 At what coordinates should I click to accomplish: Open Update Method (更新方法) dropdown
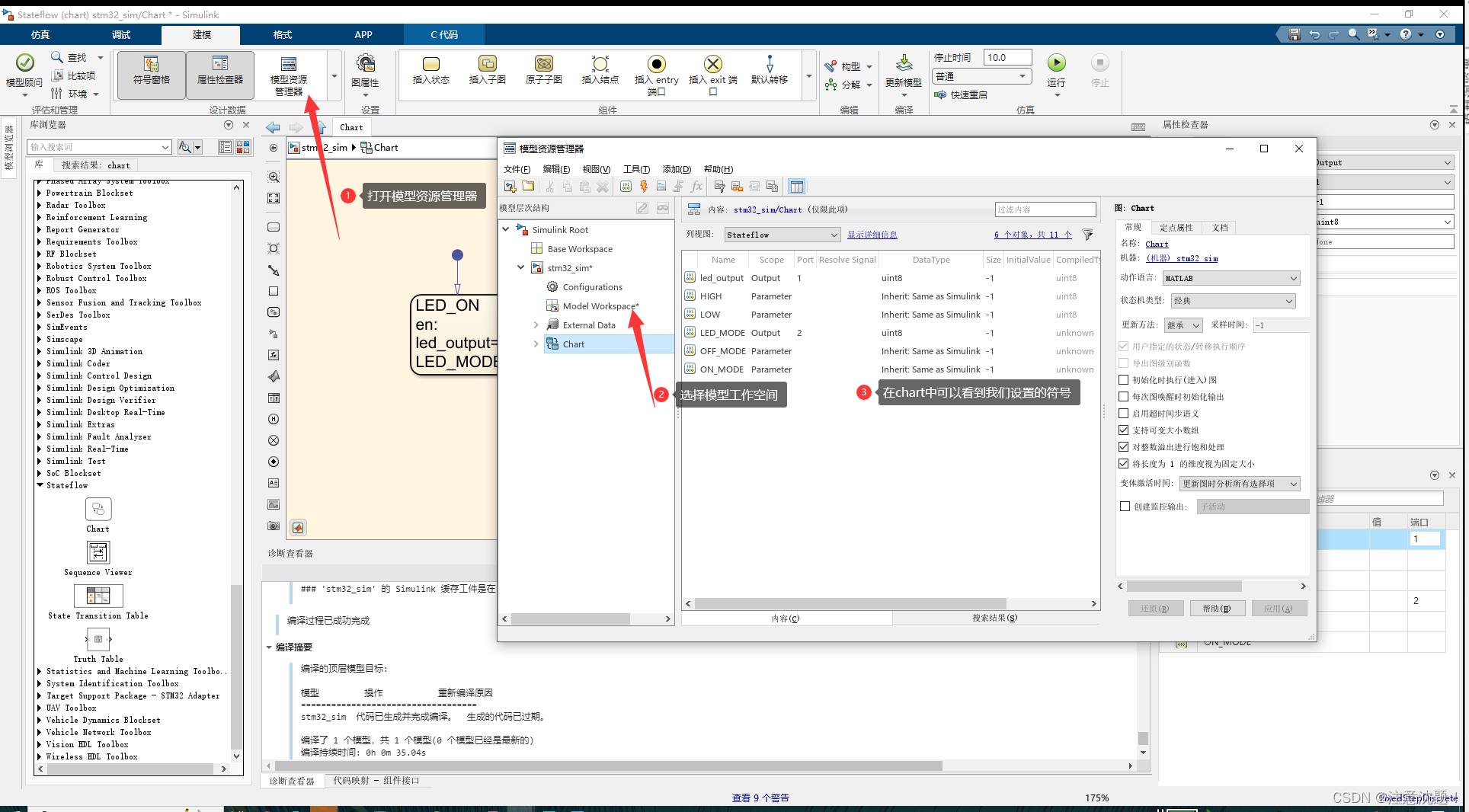tap(1183, 325)
